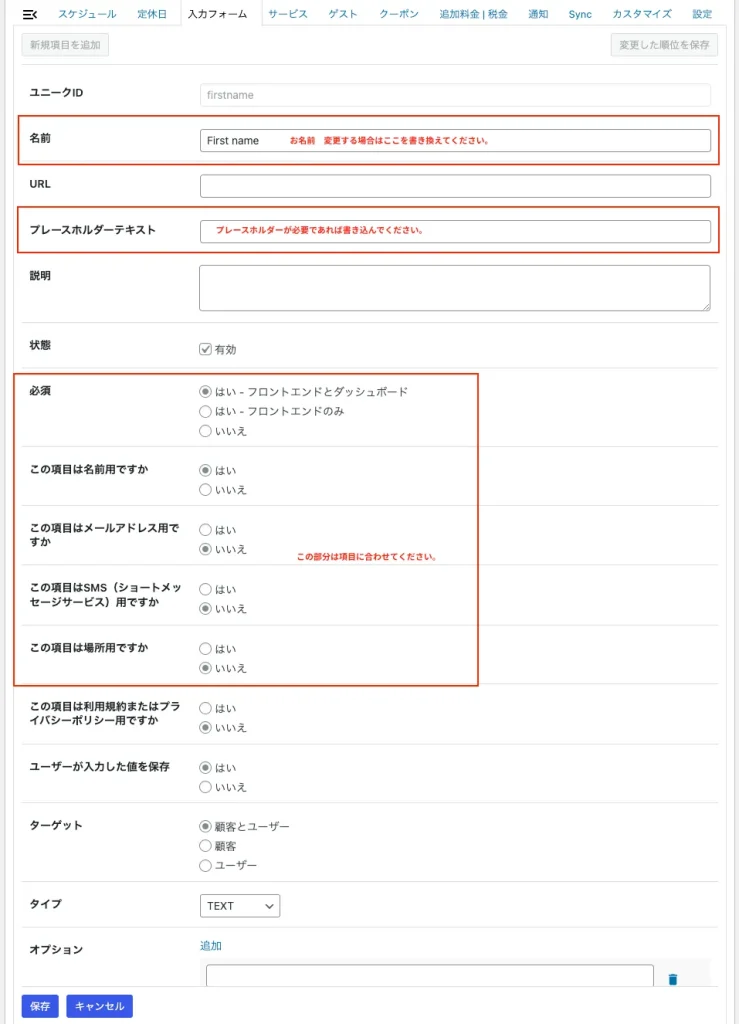Select ターゲット 顧客 only

click(205, 846)
